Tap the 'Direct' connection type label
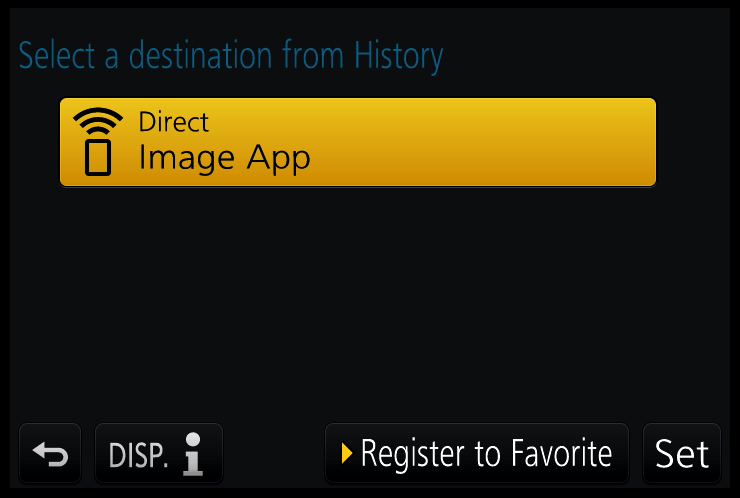The width and height of the screenshot is (740, 498). pos(174,122)
